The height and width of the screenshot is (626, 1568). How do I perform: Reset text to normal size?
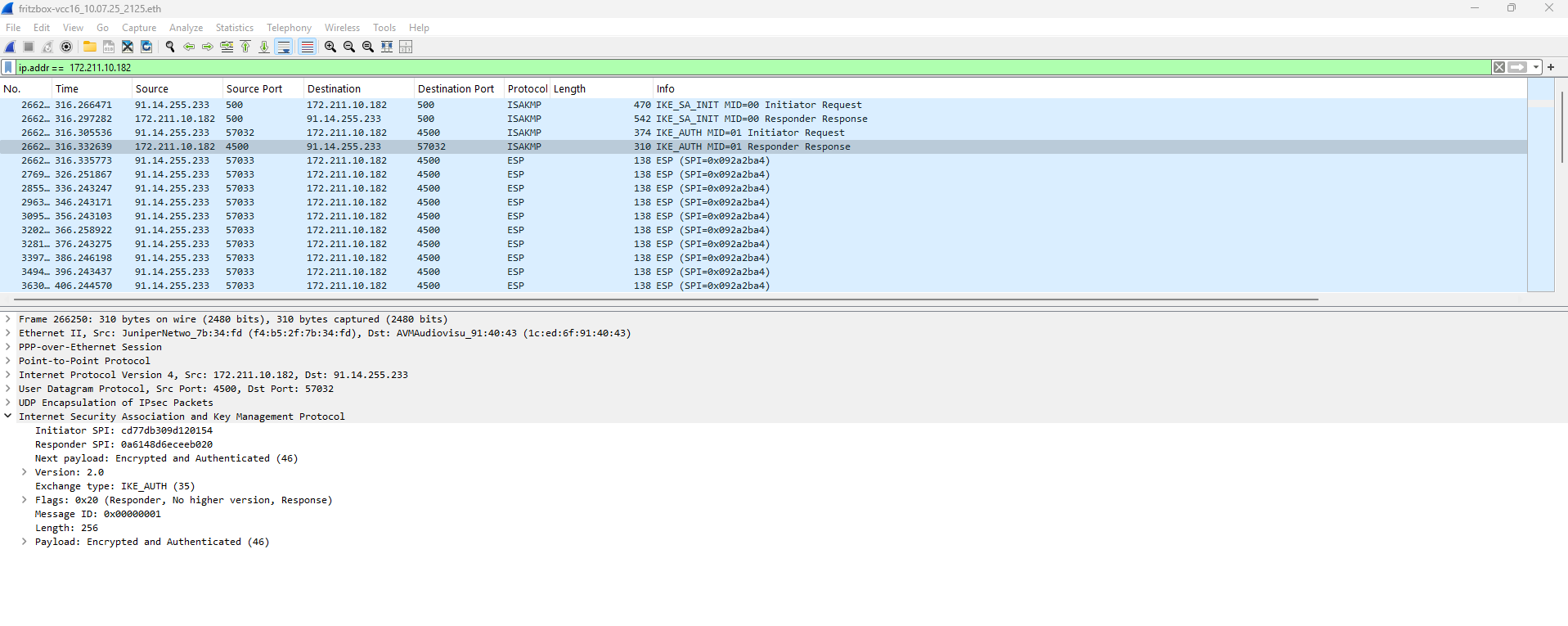point(368,47)
